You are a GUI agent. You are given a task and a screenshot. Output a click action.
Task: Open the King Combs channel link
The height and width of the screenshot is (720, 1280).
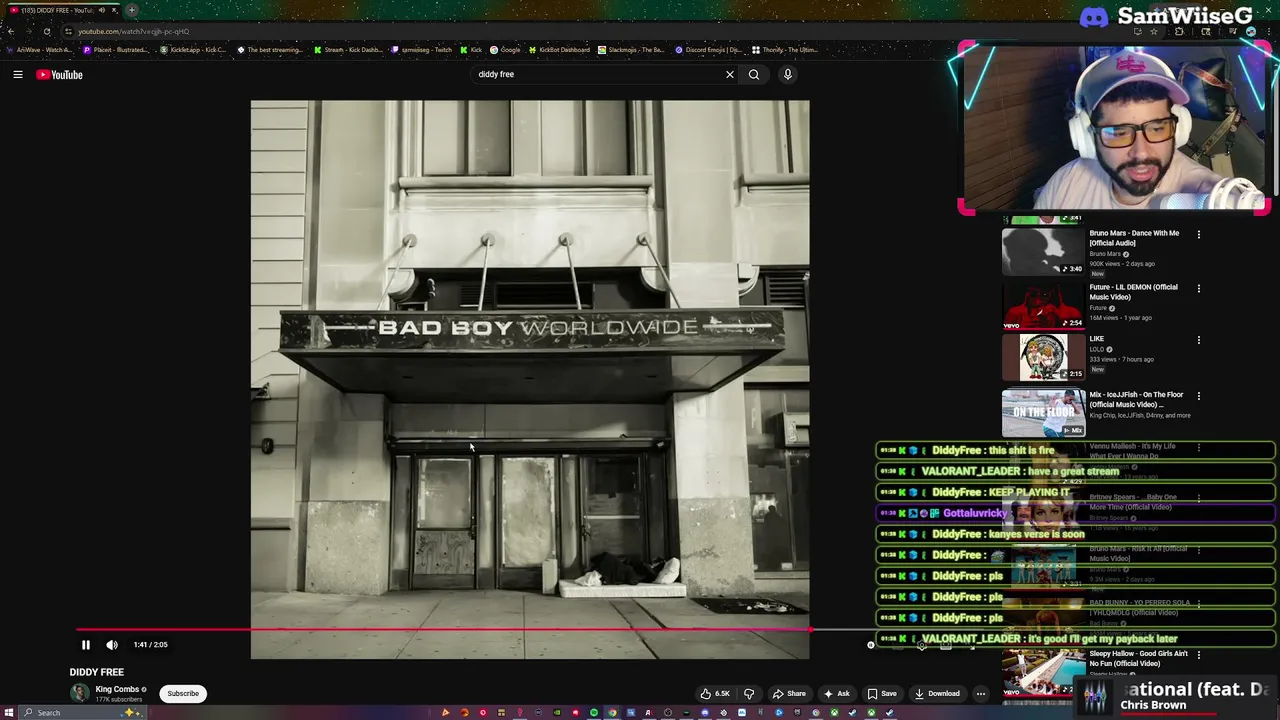117,689
